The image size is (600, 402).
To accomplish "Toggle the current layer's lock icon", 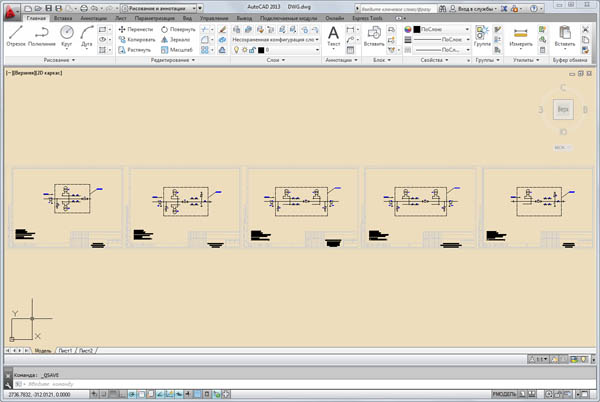I will click(x=253, y=49).
